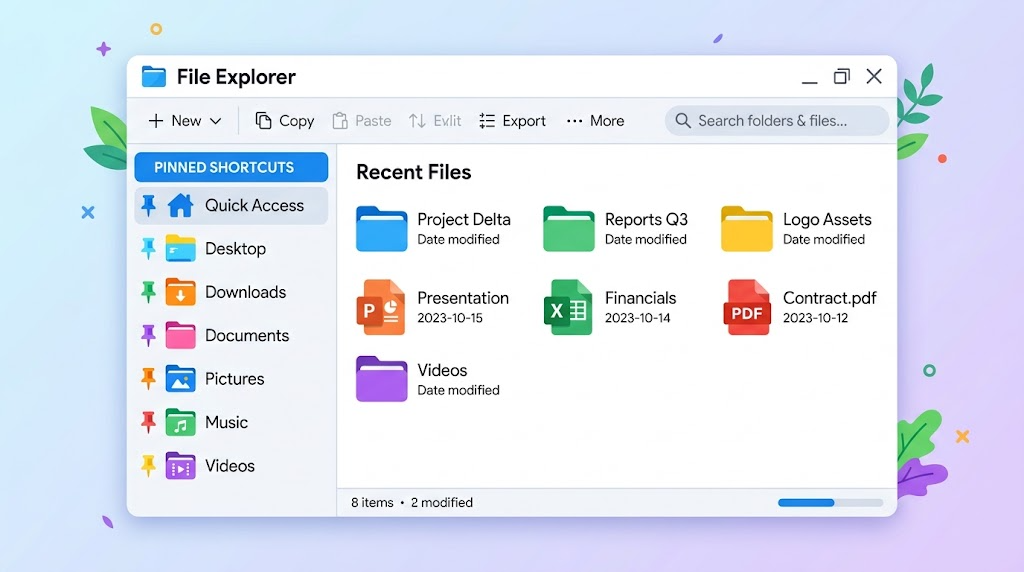Click the green Reports Q3 folder icon

[569, 229]
